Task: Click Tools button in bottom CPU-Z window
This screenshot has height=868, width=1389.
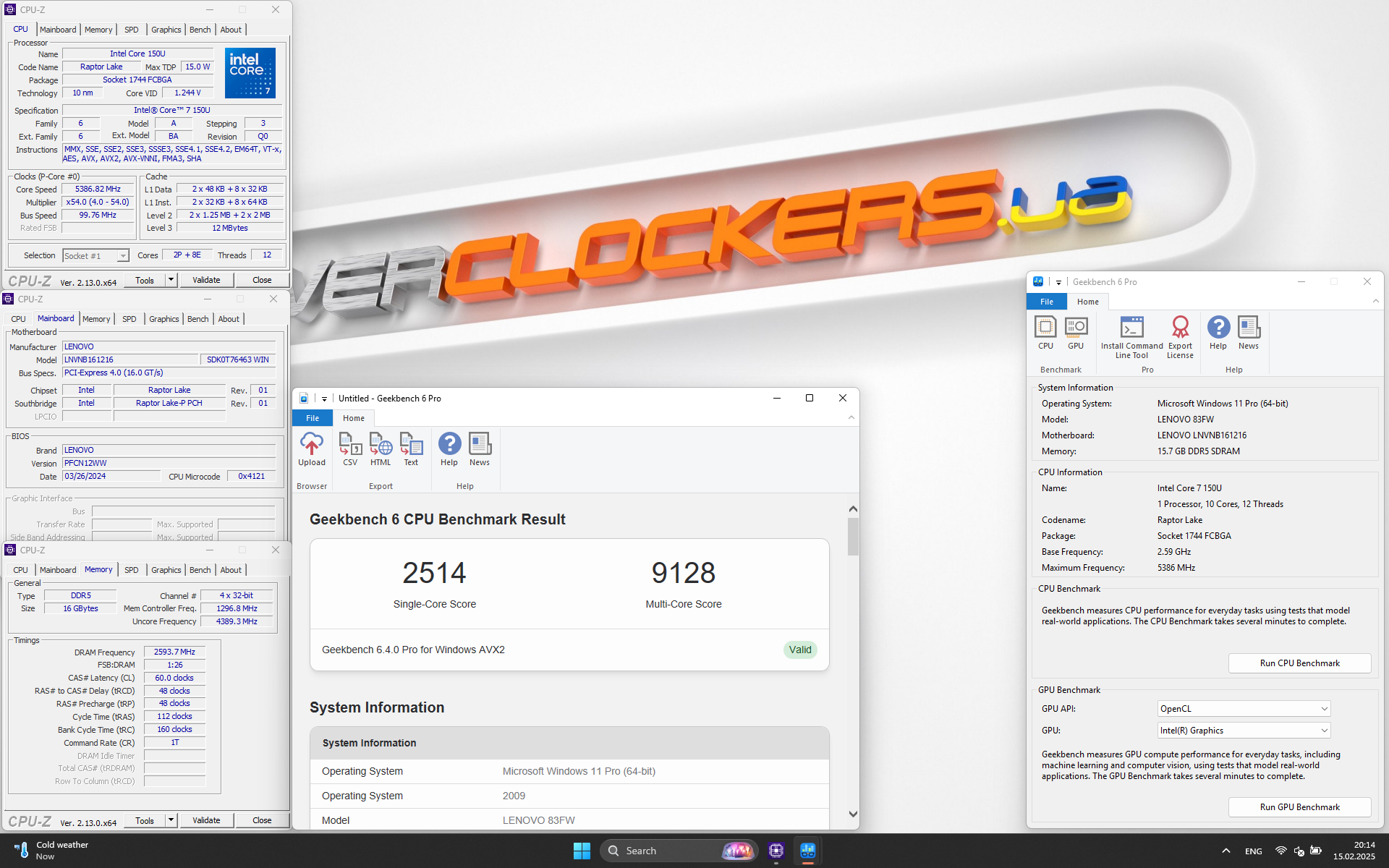Action: 145,820
